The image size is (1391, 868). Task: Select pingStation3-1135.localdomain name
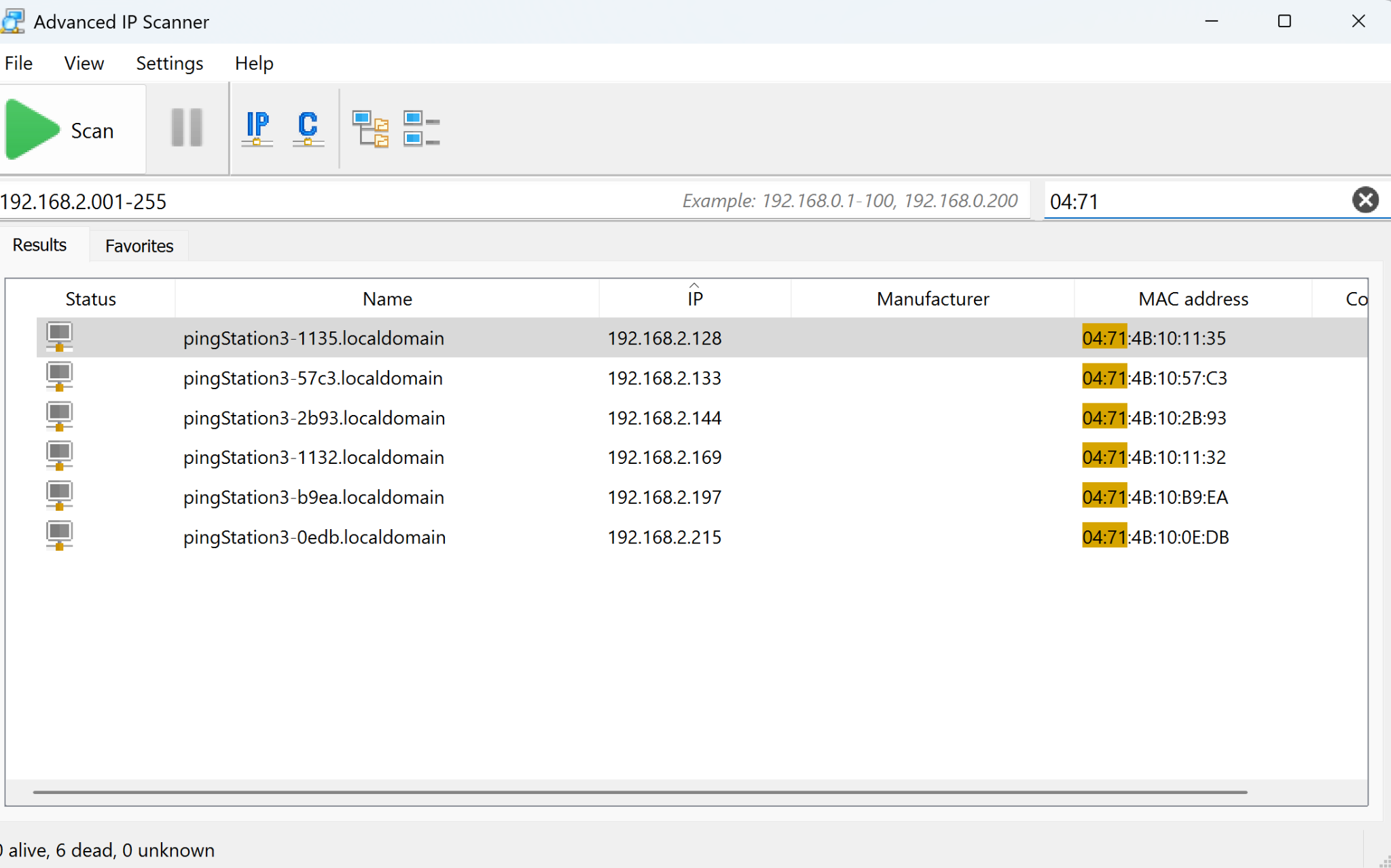click(x=314, y=338)
